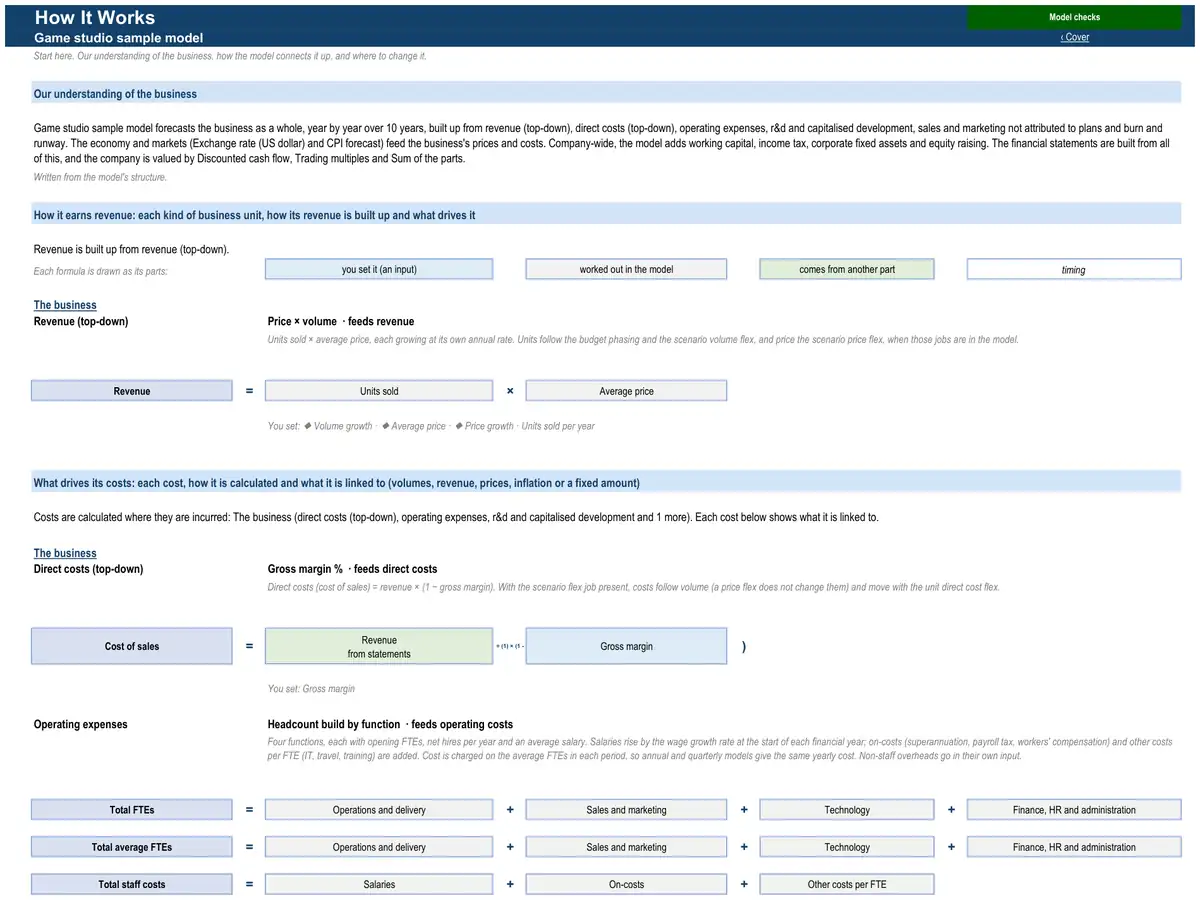
Task: Select "Our understanding of the business" section header
Action: (606, 94)
